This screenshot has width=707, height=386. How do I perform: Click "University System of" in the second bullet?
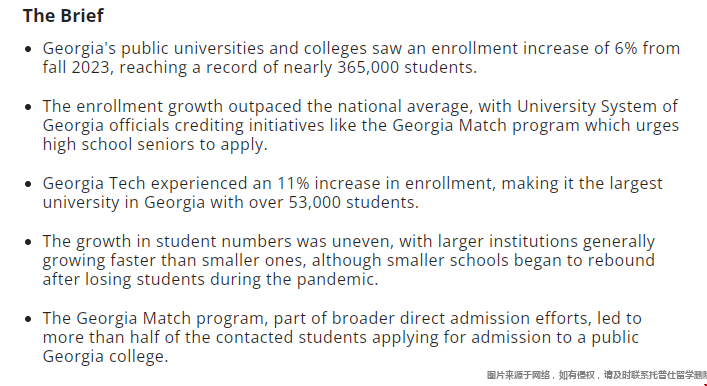point(597,107)
